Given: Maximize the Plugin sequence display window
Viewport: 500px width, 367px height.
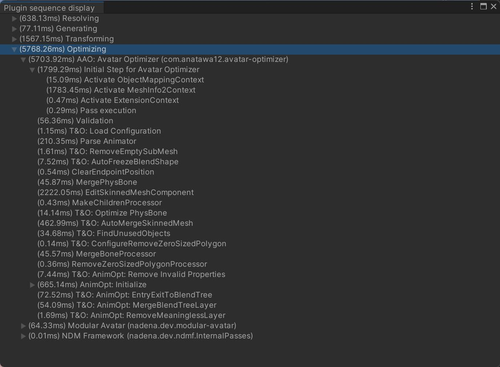Looking at the screenshot, I should (x=483, y=7).
